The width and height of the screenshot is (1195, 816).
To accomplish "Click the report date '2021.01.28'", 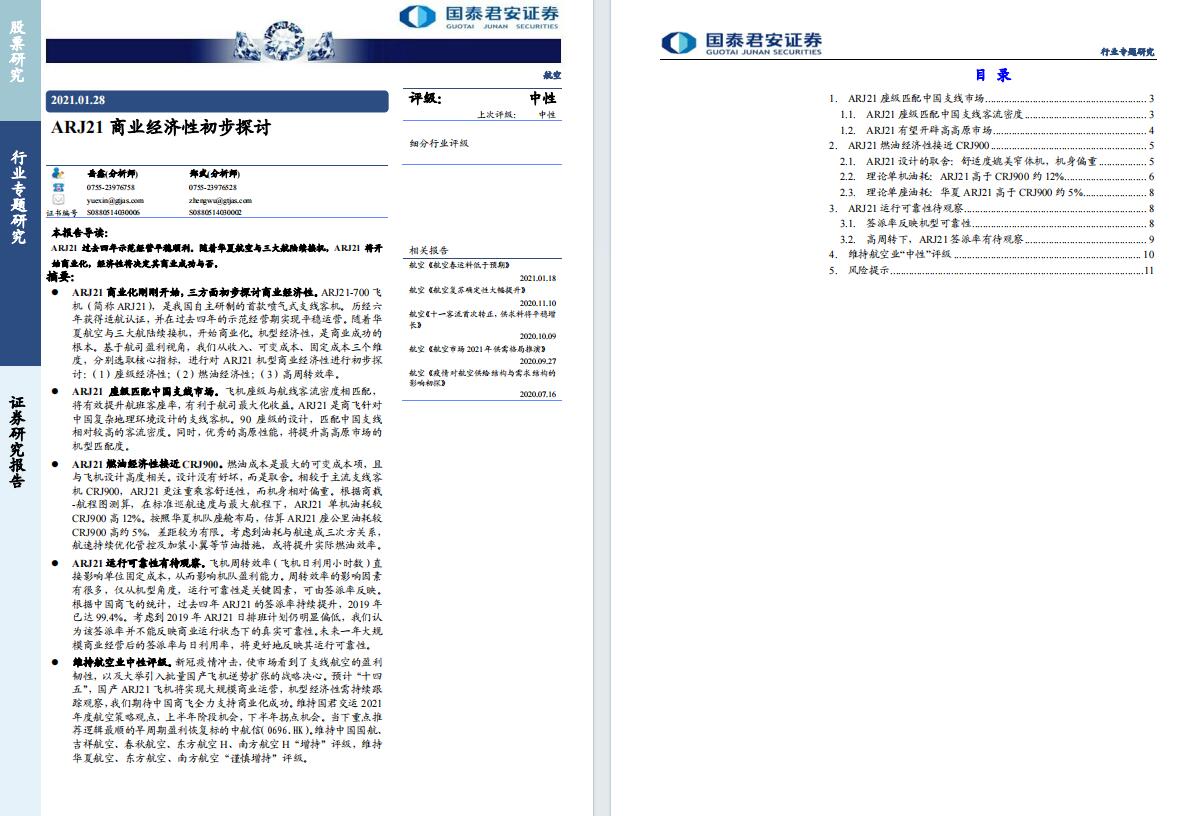I will [x=78, y=101].
